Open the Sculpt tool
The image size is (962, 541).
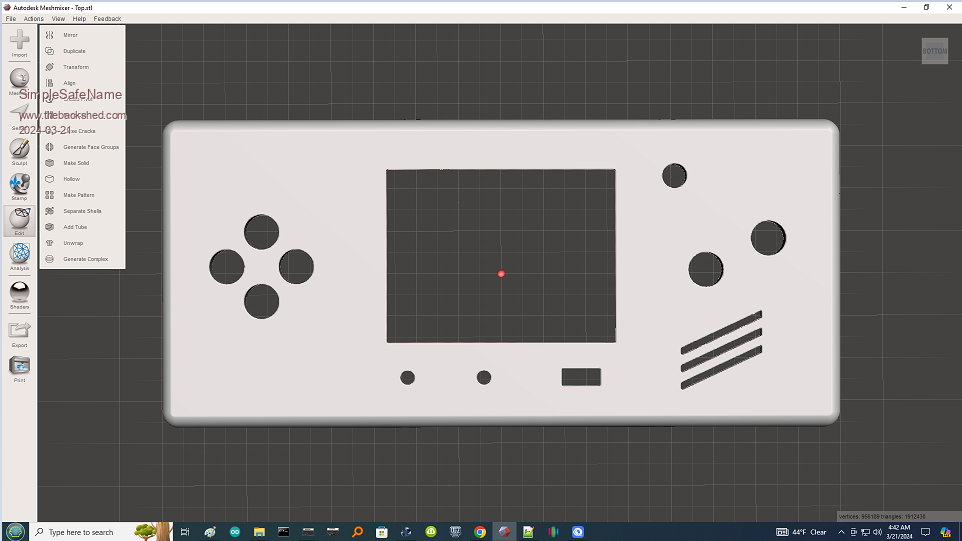point(19,150)
